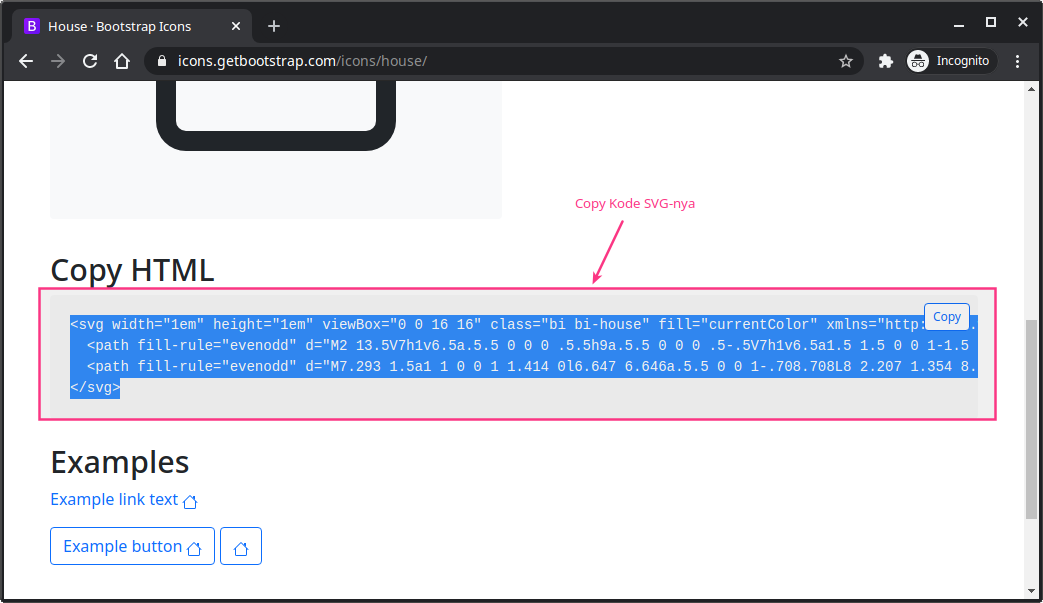Screen dimensions: 1043x603
Task: Click the scrollbar up arrow
Action: pyautogui.click(x=1032, y=89)
